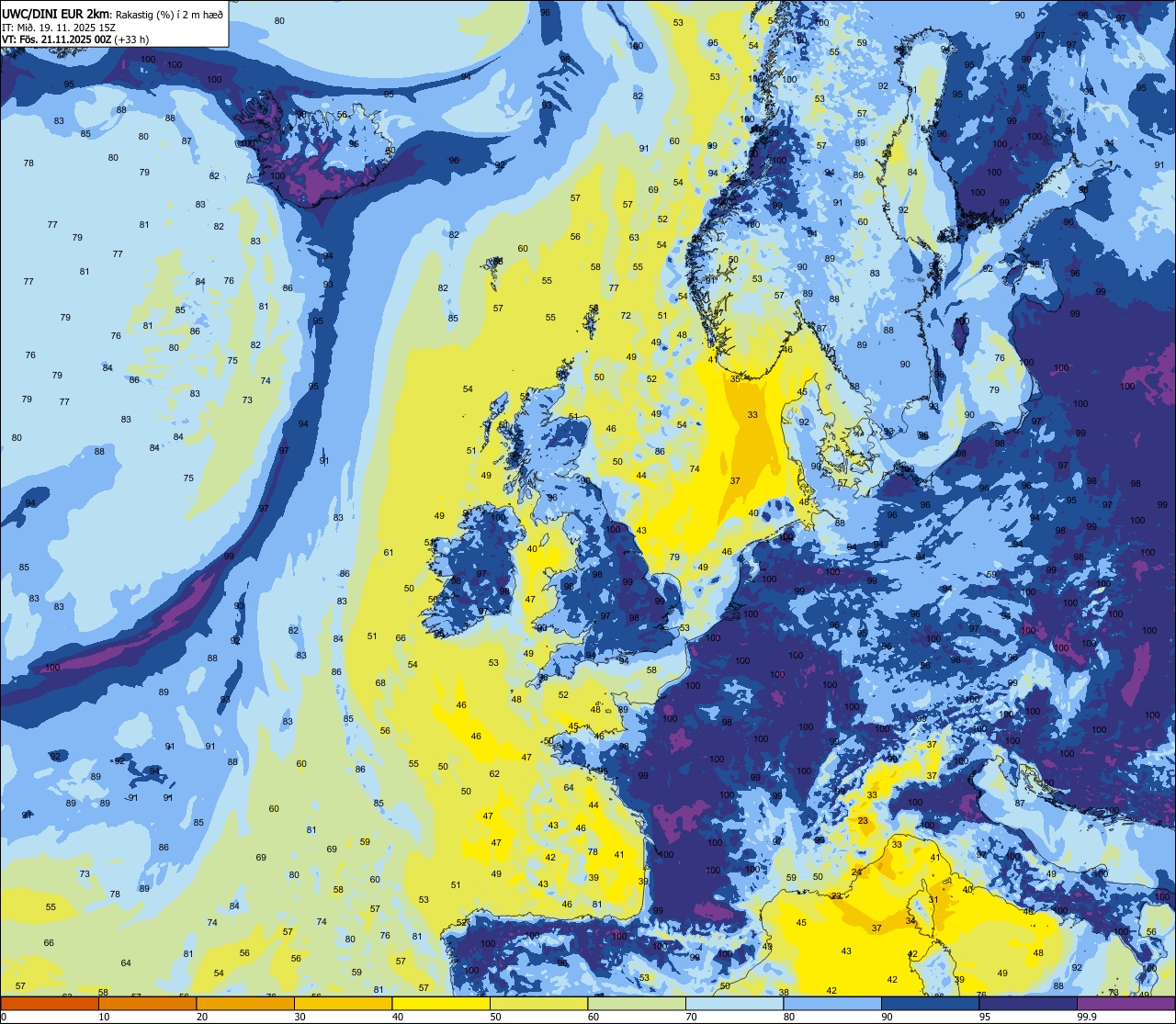
Task: Click the '70' tick label on the legend
Action: (x=691, y=1017)
